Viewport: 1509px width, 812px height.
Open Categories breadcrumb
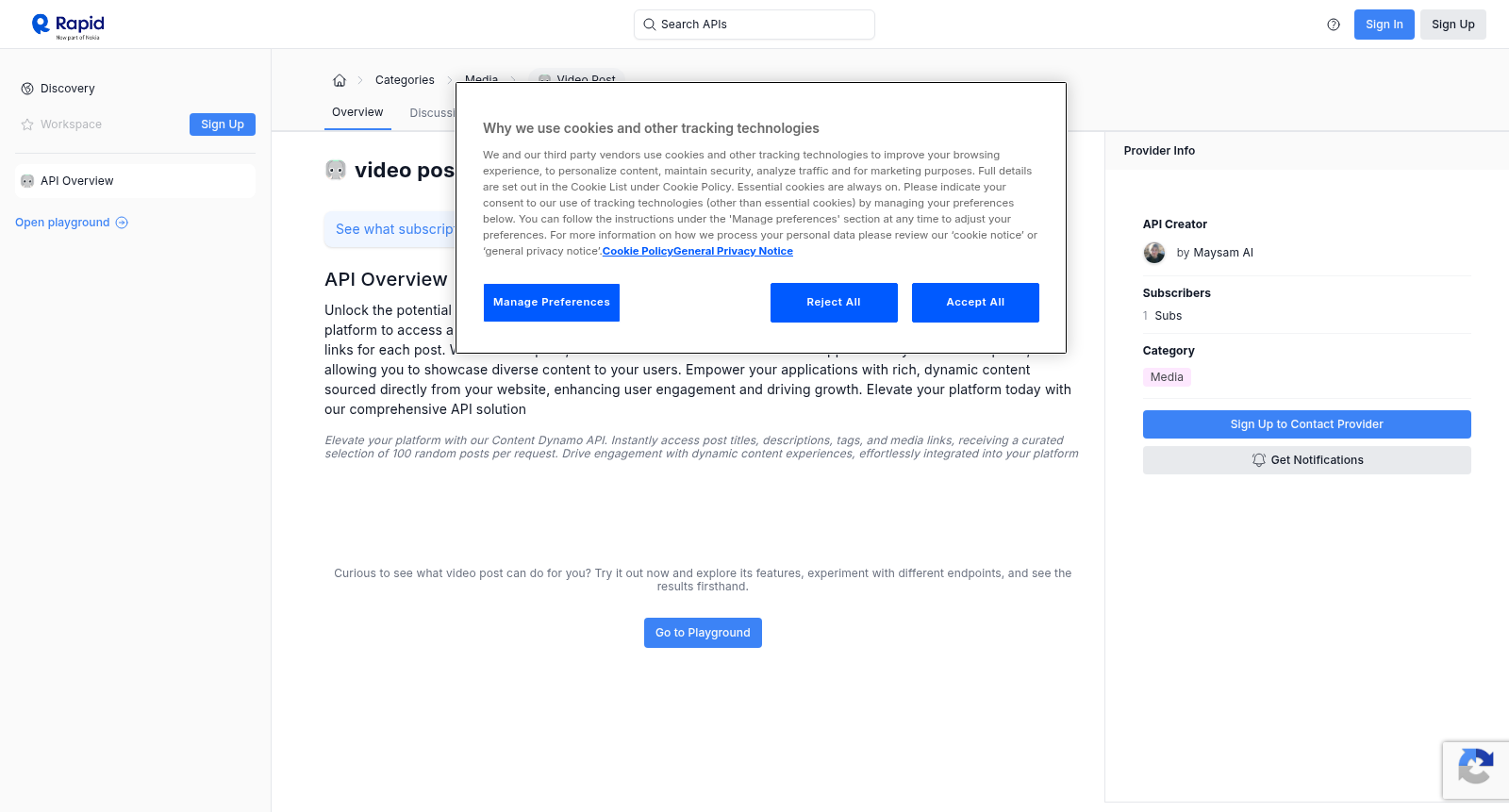point(405,80)
